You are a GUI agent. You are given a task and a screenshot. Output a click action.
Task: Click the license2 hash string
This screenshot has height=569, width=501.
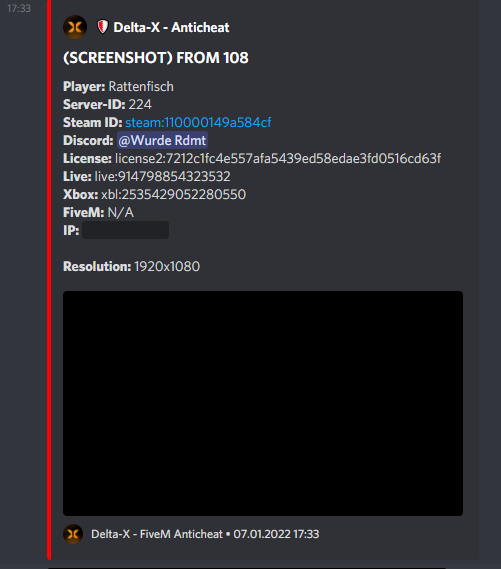pyautogui.click(x=278, y=159)
